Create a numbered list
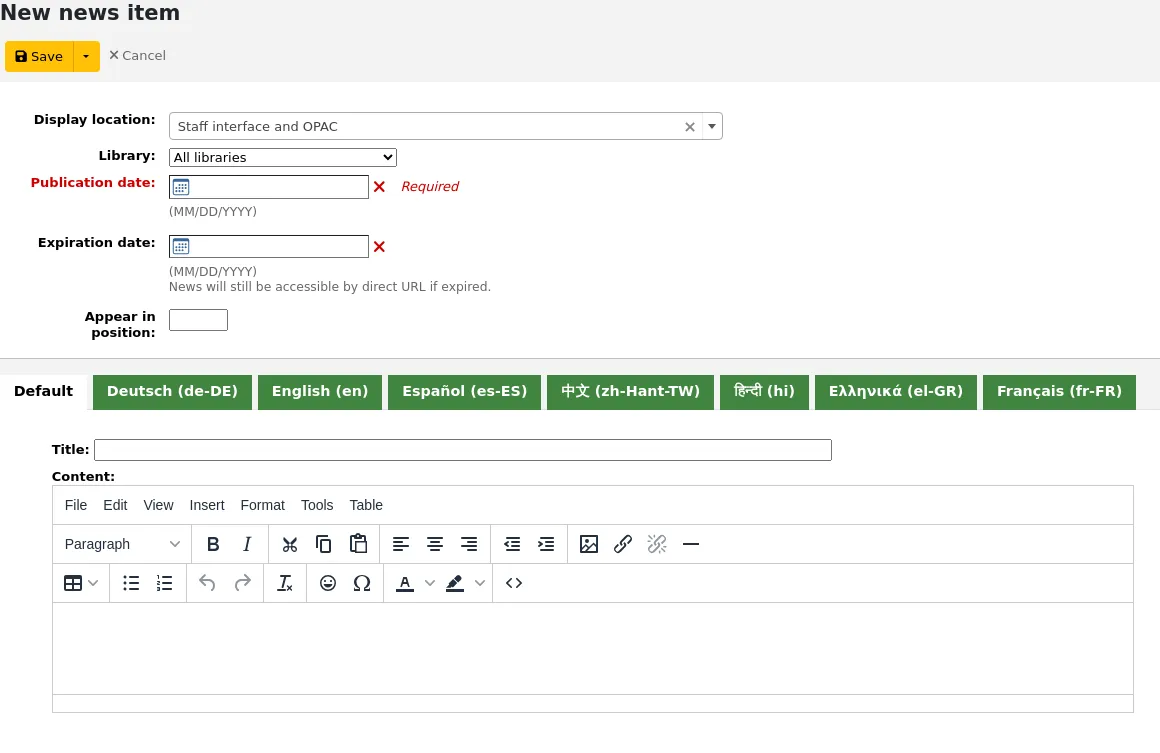The height and width of the screenshot is (753, 1160). [165, 584]
